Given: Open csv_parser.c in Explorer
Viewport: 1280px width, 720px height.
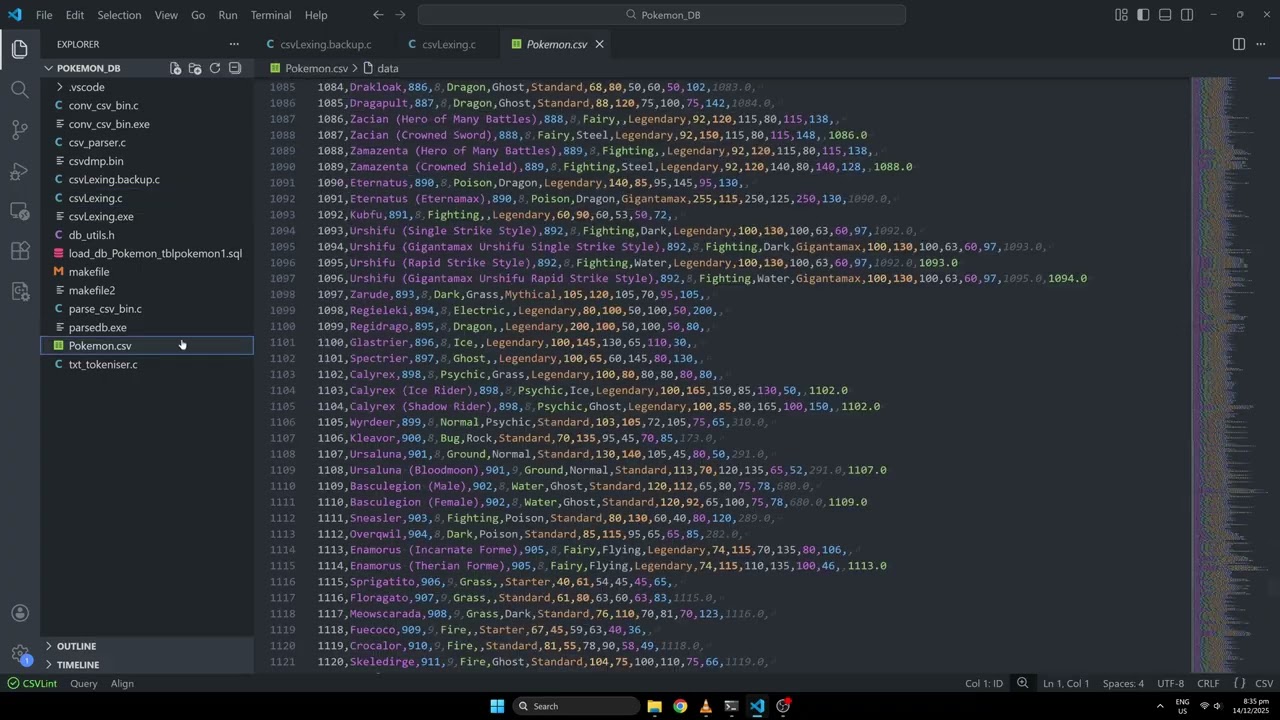Looking at the screenshot, I should (x=146, y=142).
